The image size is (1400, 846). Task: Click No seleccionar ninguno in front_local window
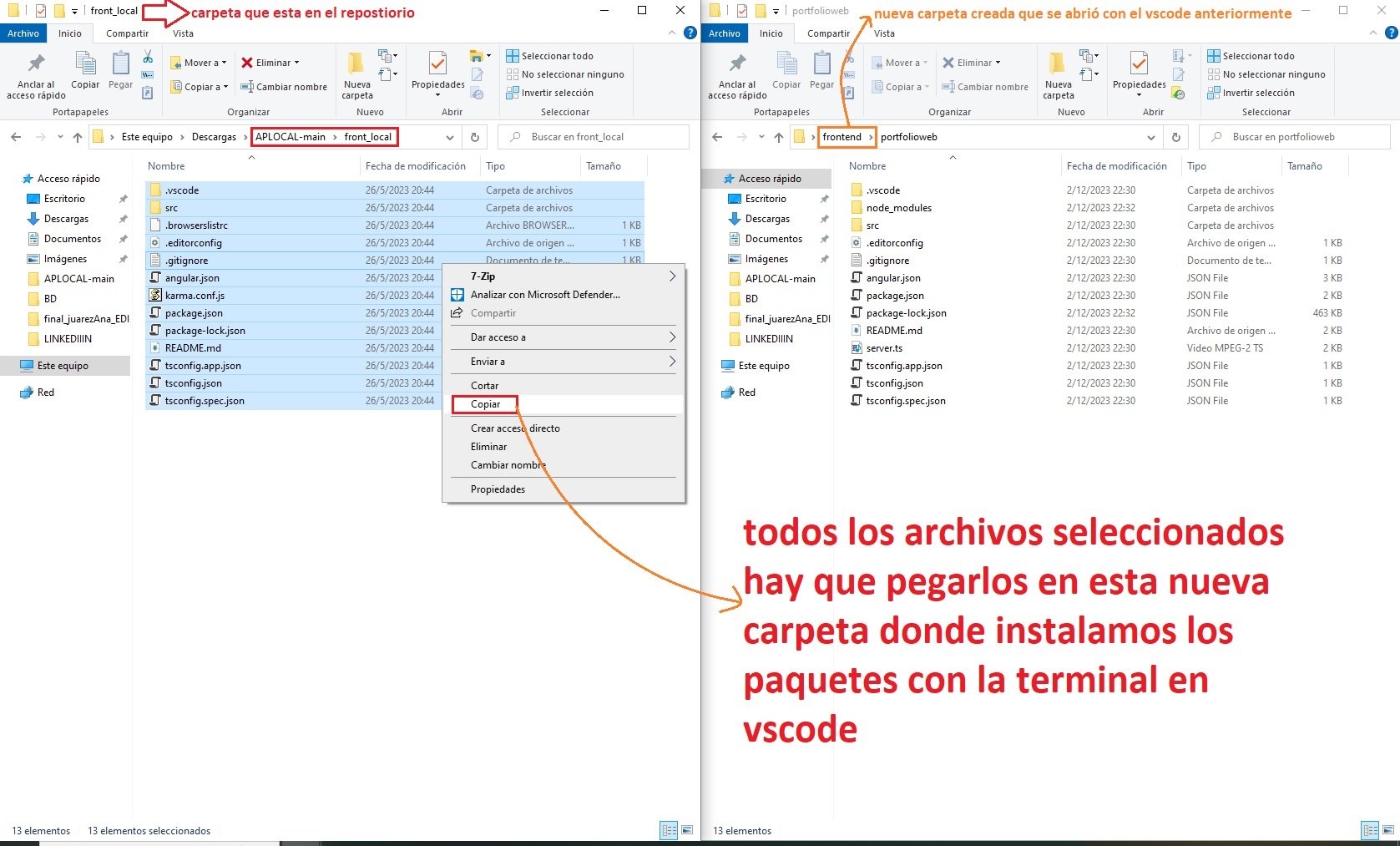point(565,74)
